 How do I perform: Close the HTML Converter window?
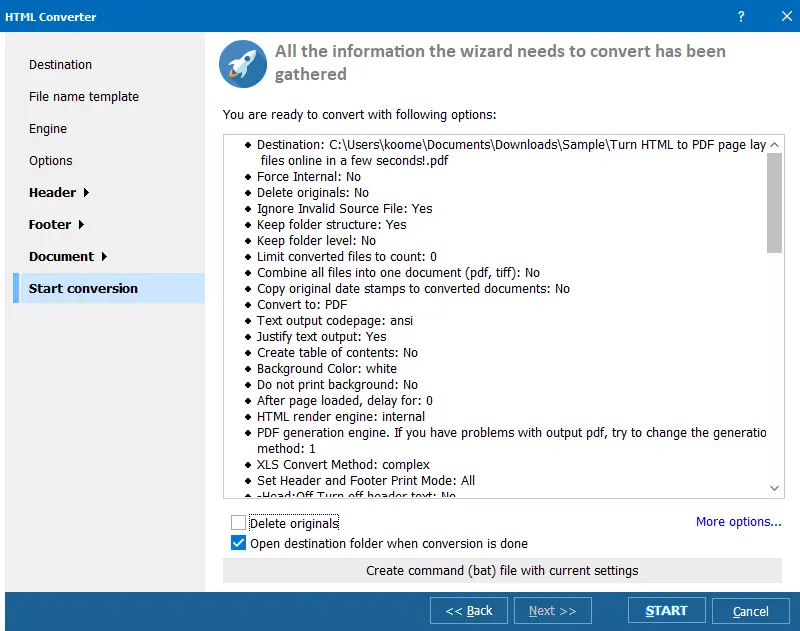click(786, 16)
